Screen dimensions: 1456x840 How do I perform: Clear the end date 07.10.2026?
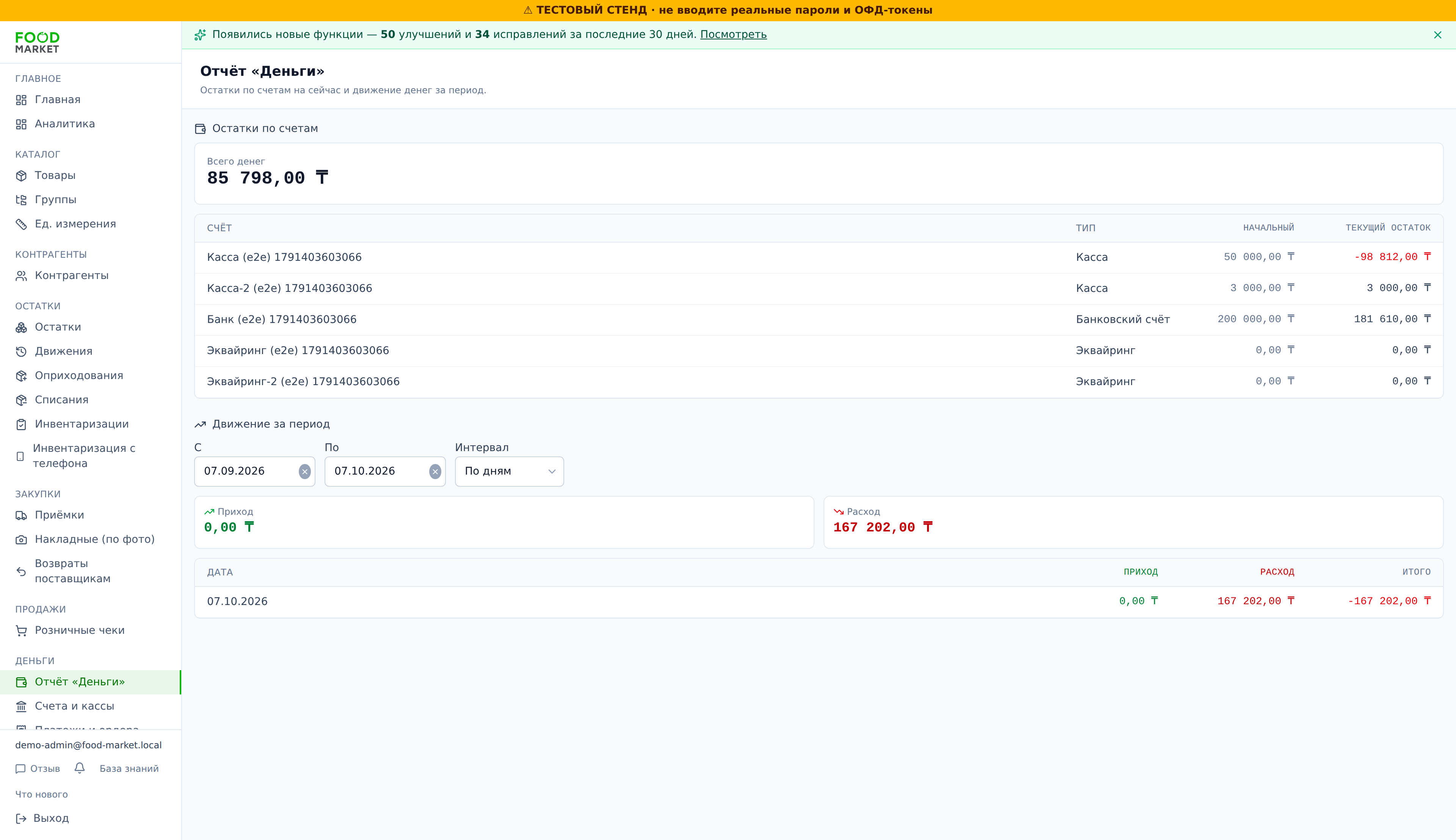coord(435,471)
